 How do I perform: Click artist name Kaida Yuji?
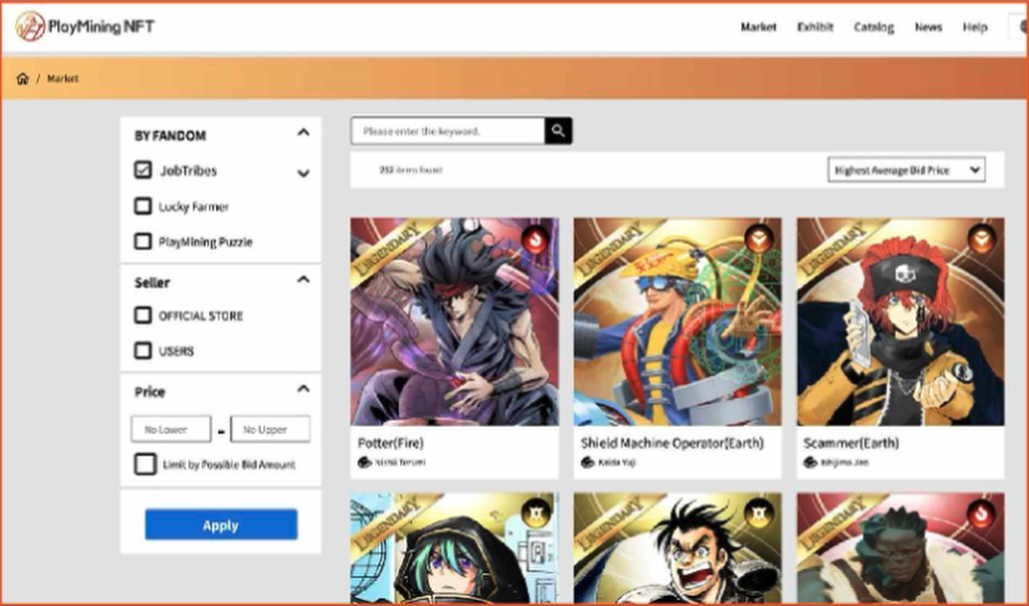616,462
